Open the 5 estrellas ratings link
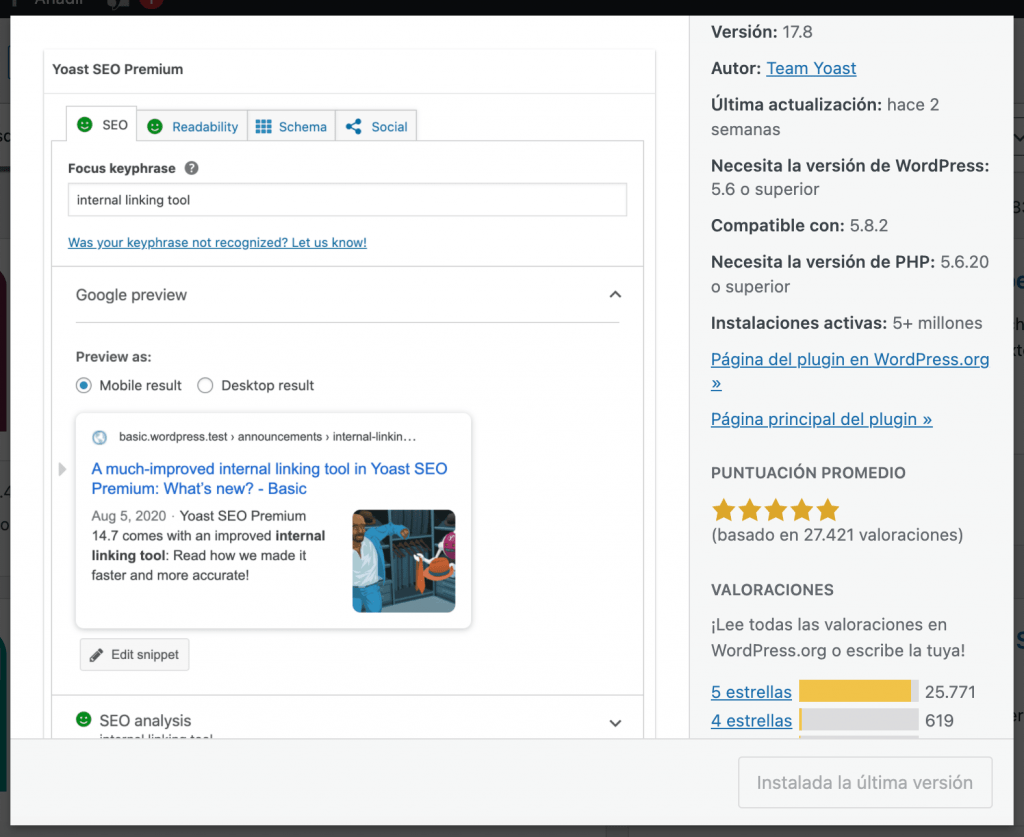1024x837 pixels. click(x=751, y=692)
